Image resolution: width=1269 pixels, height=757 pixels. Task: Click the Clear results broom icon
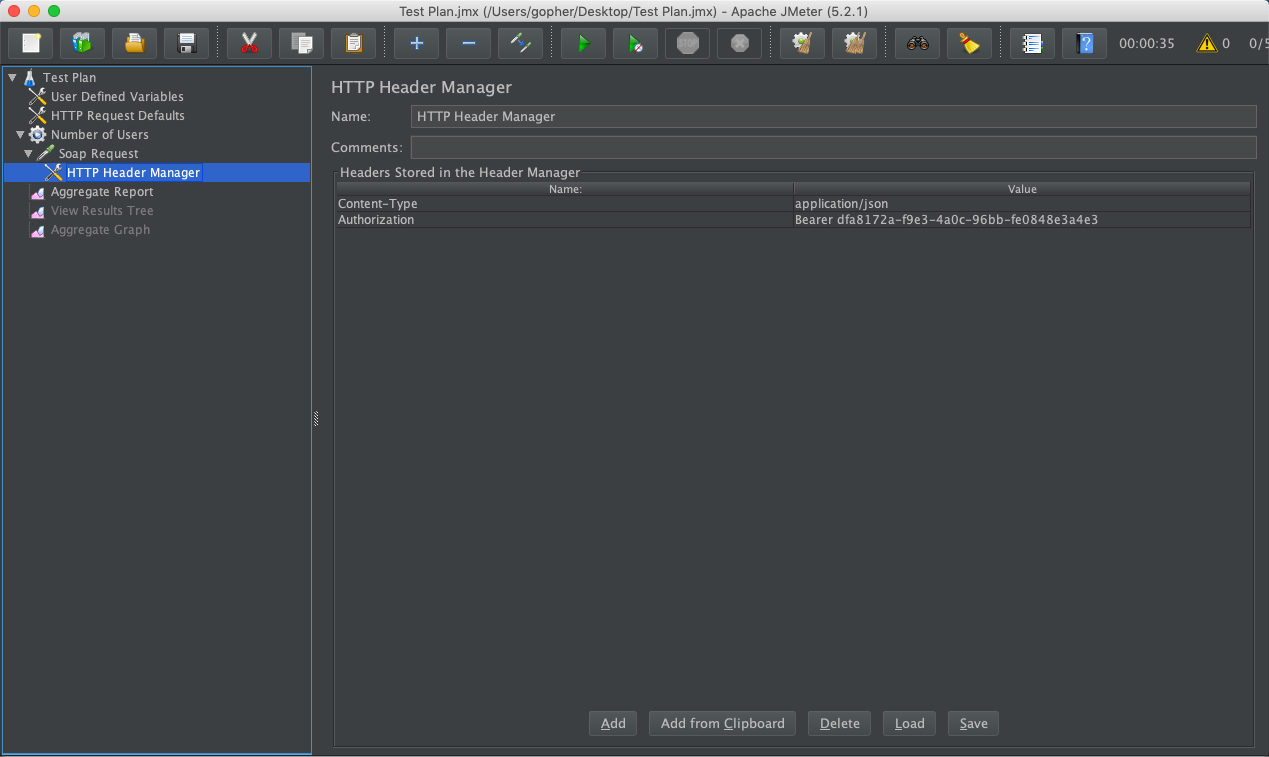pyautogui.click(x=802, y=43)
